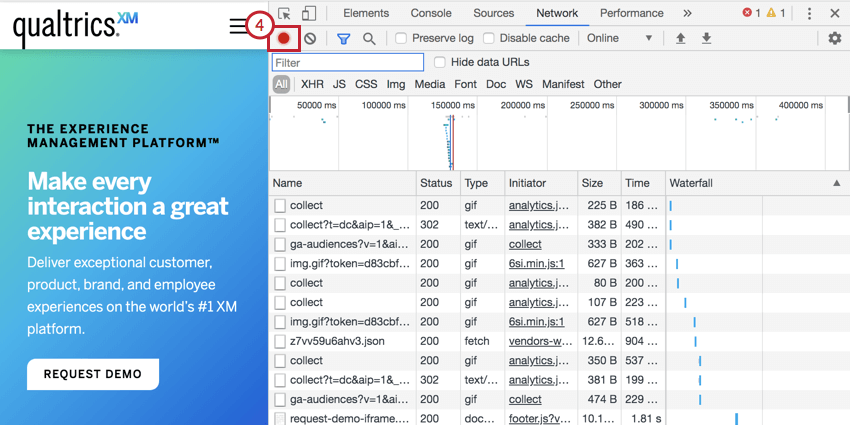Sort by the Type column header

(482, 184)
